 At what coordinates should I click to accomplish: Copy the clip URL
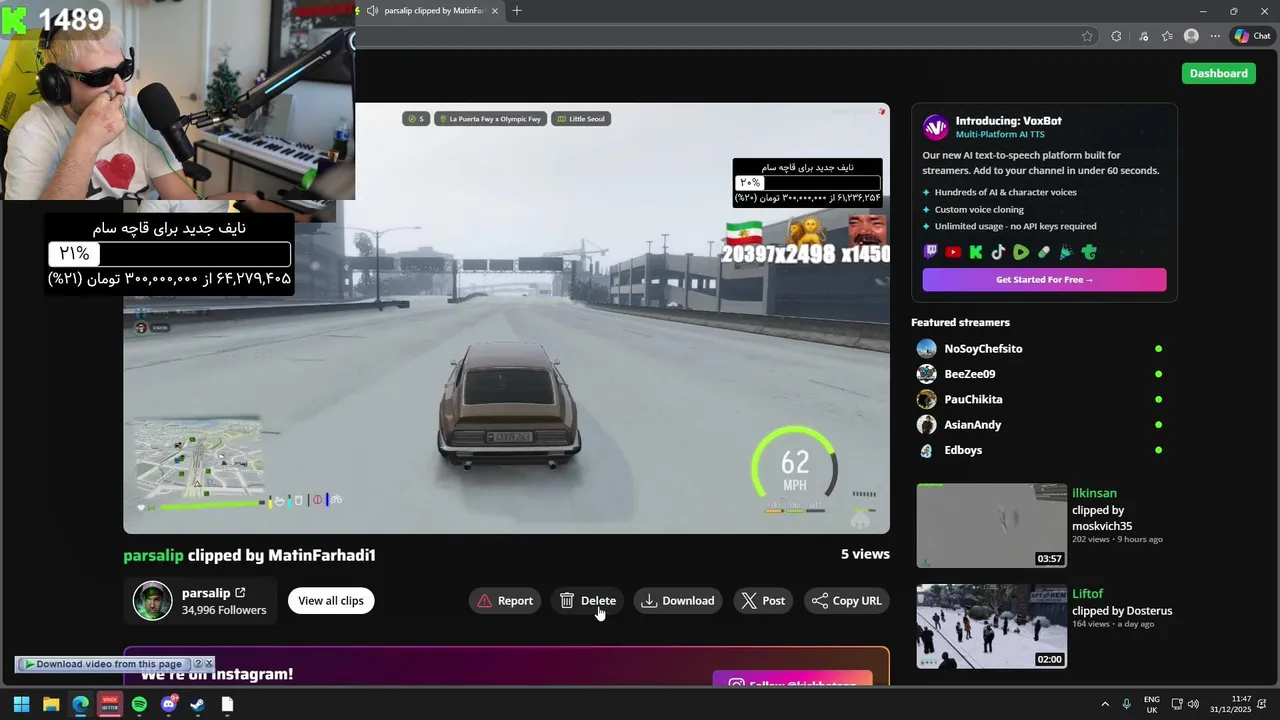[847, 601]
